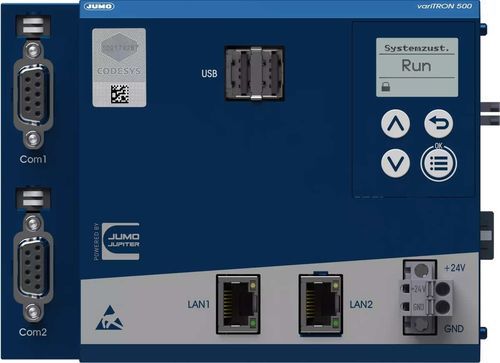The image size is (500, 363).
Task: Click the dual USB port
Action: pyautogui.click(x=255, y=73)
